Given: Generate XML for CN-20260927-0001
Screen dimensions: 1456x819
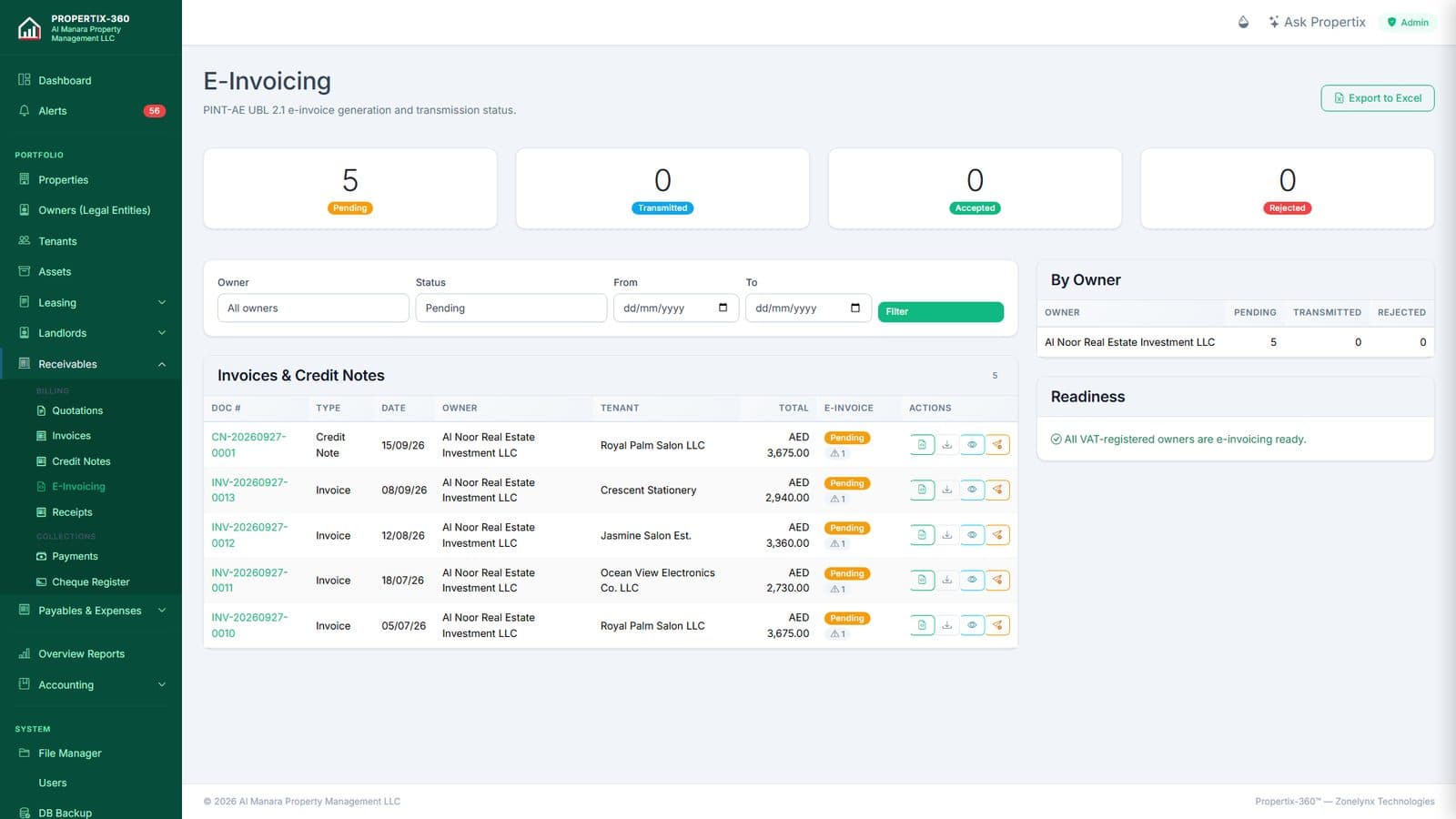Looking at the screenshot, I should click(922, 445).
